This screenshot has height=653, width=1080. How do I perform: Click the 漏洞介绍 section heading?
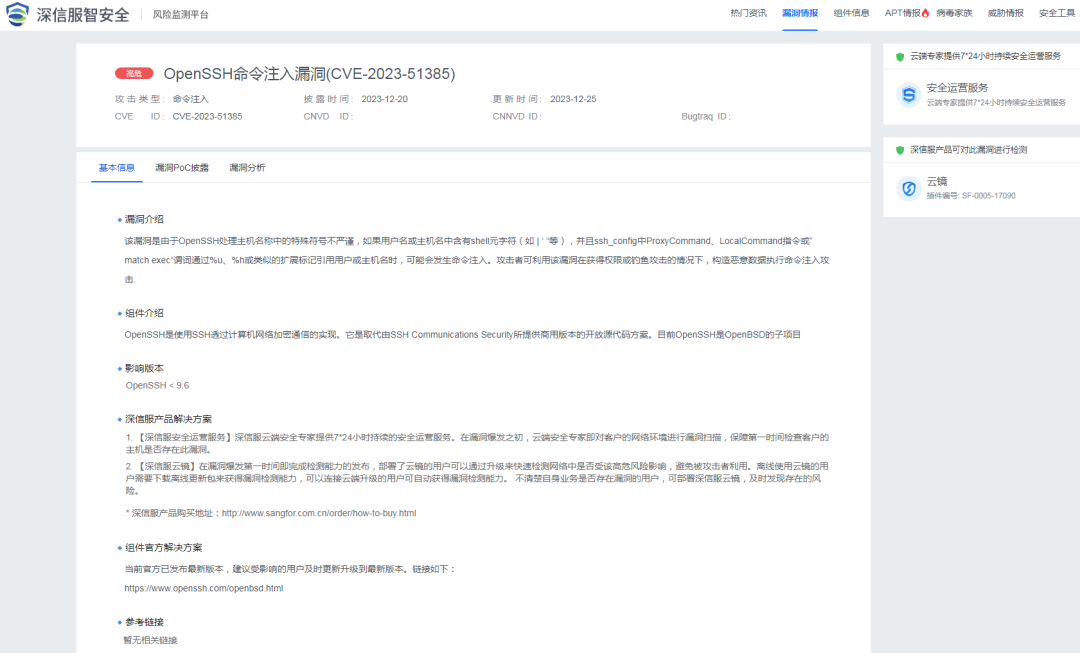[144, 219]
